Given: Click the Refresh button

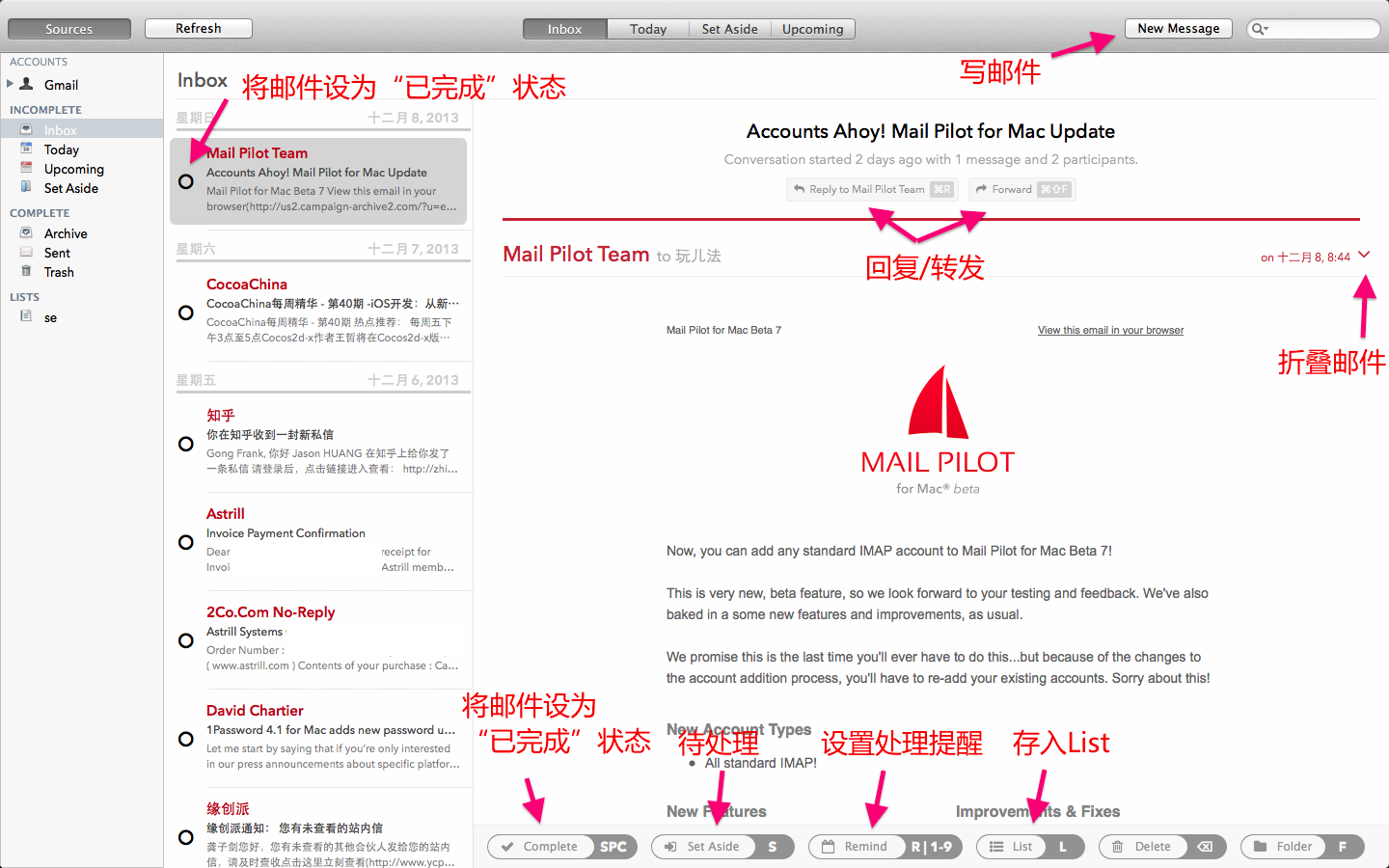Looking at the screenshot, I should [x=199, y=29].
